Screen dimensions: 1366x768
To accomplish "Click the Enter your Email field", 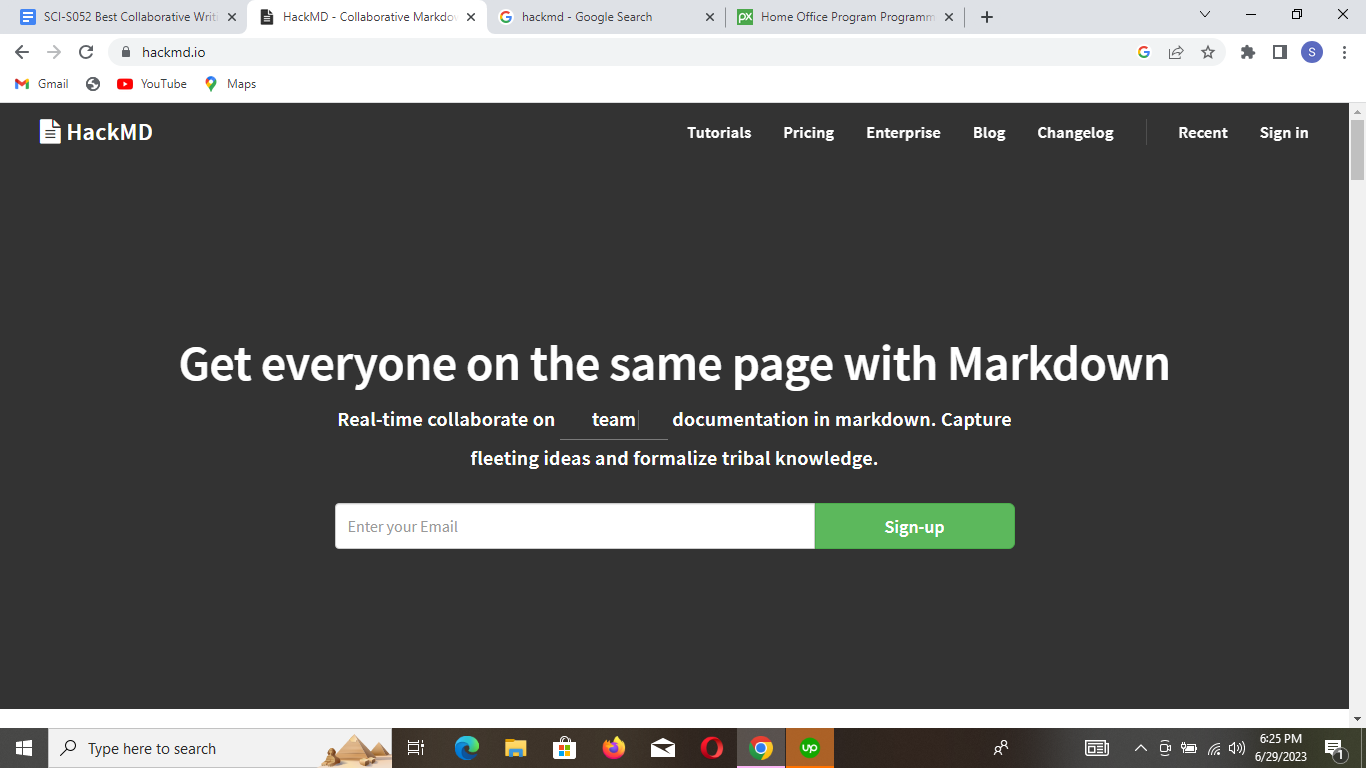I will [575, 526].
